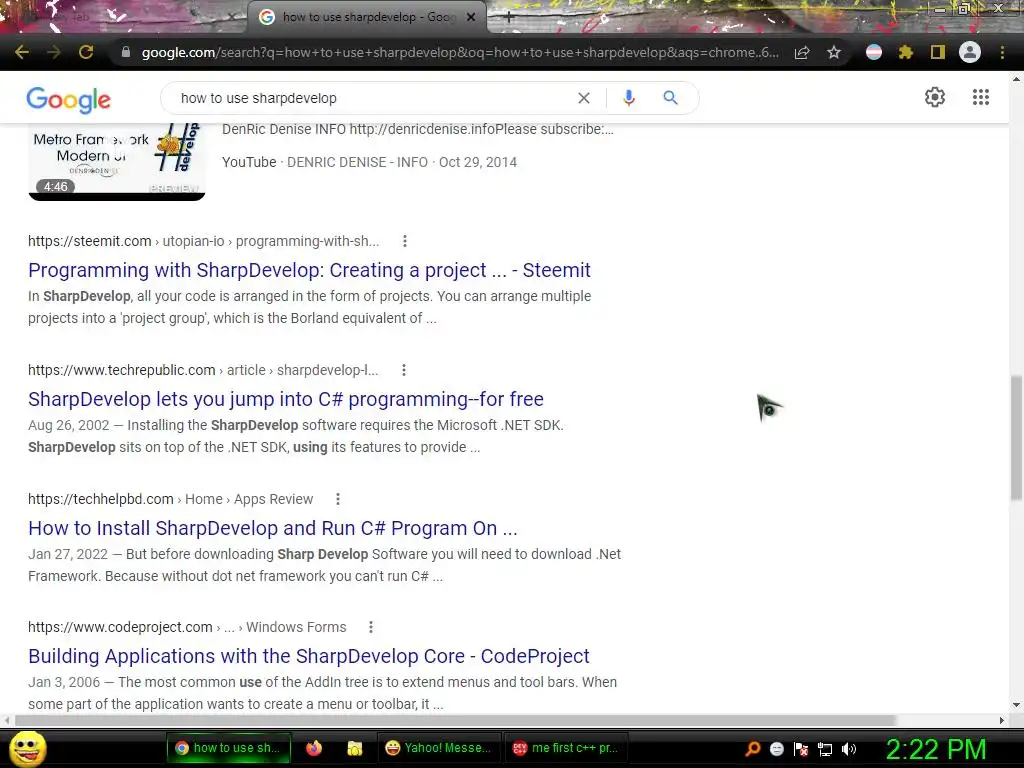Open the Google apps grid
This screenshot has height=768, width=1024.
click(981, 97)
